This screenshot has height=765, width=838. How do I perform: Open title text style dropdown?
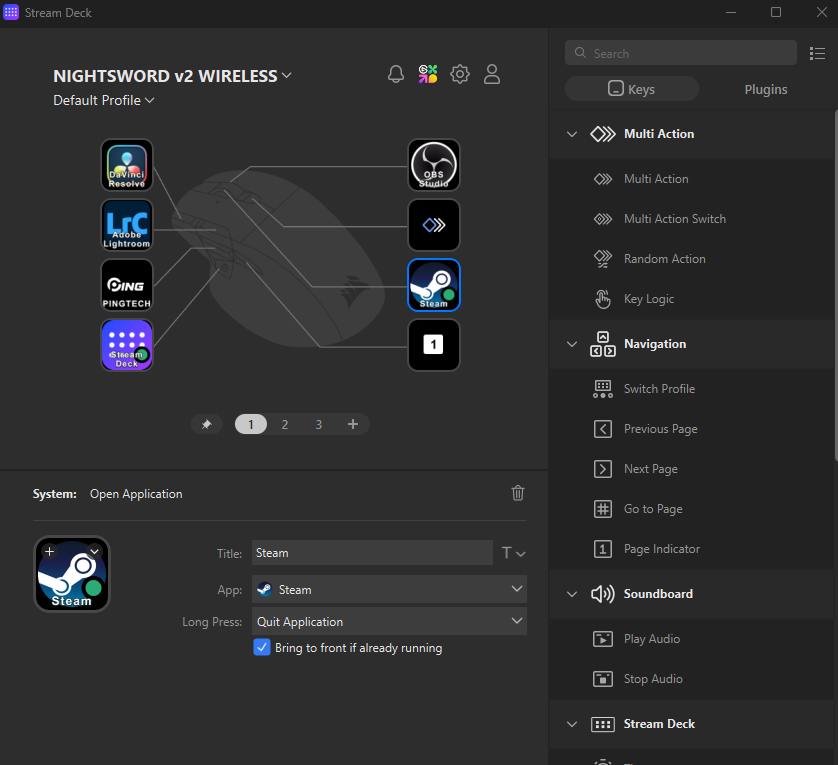(514, 553)
